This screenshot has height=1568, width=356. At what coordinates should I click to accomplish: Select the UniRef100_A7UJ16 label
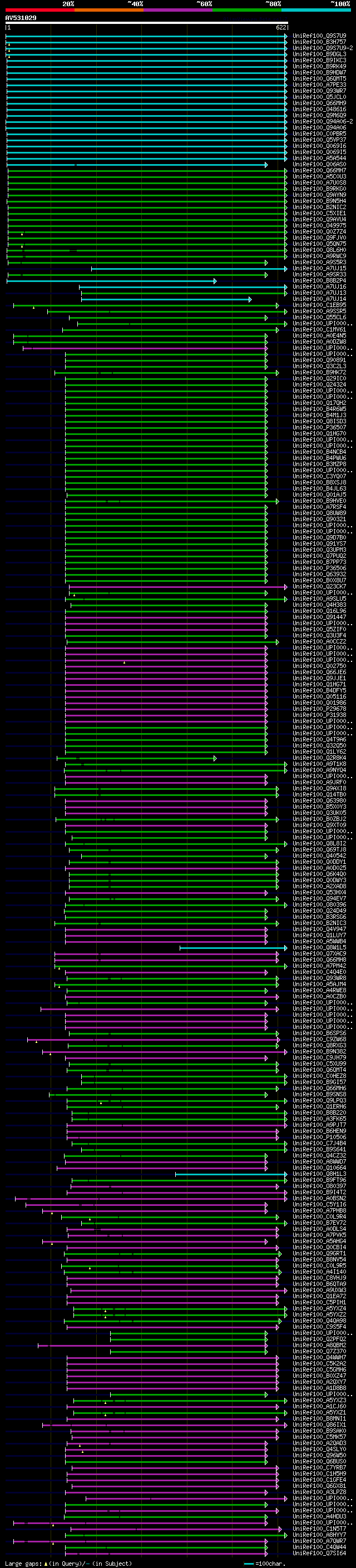pos(319,286)
